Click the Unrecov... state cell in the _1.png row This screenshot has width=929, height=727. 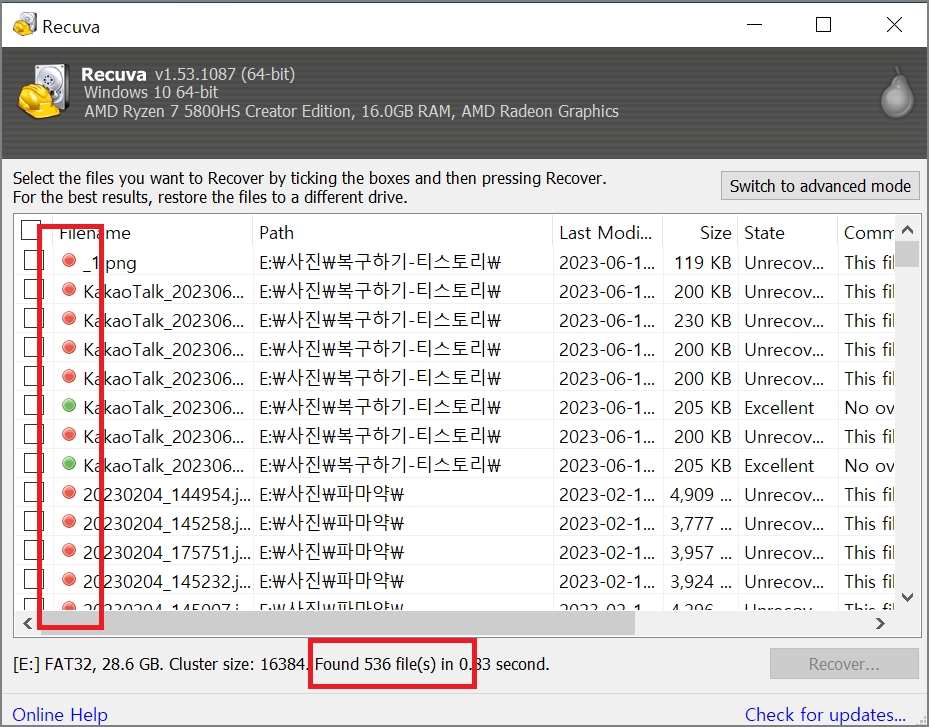784,262
